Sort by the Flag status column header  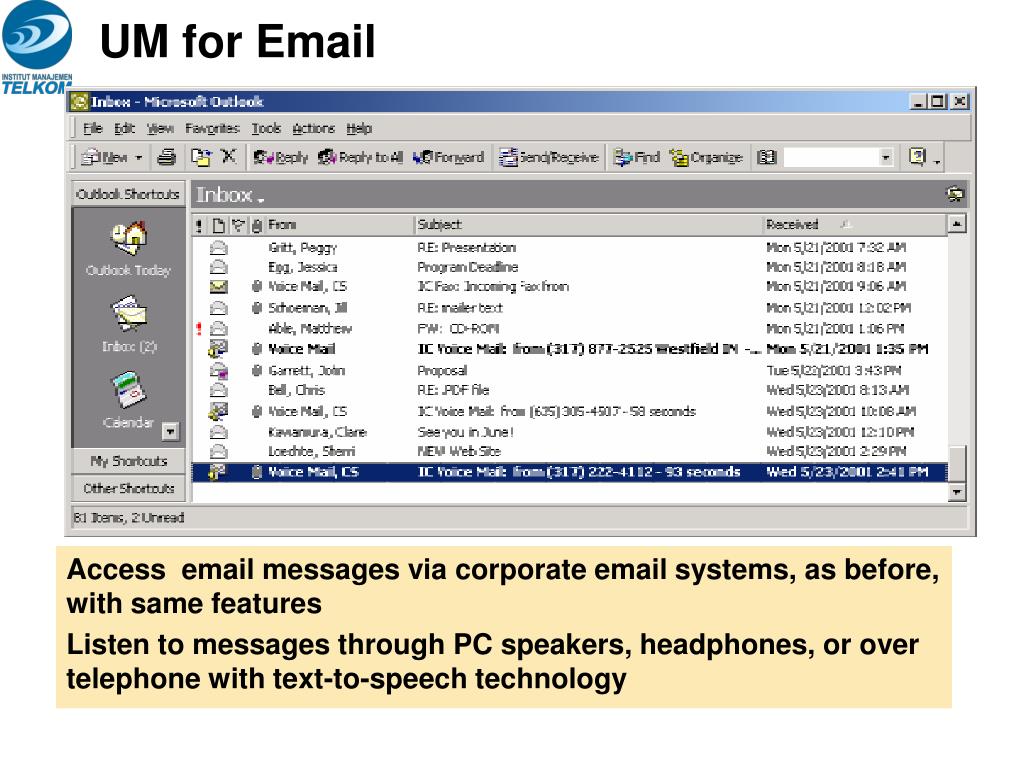[x=238, y=226]
